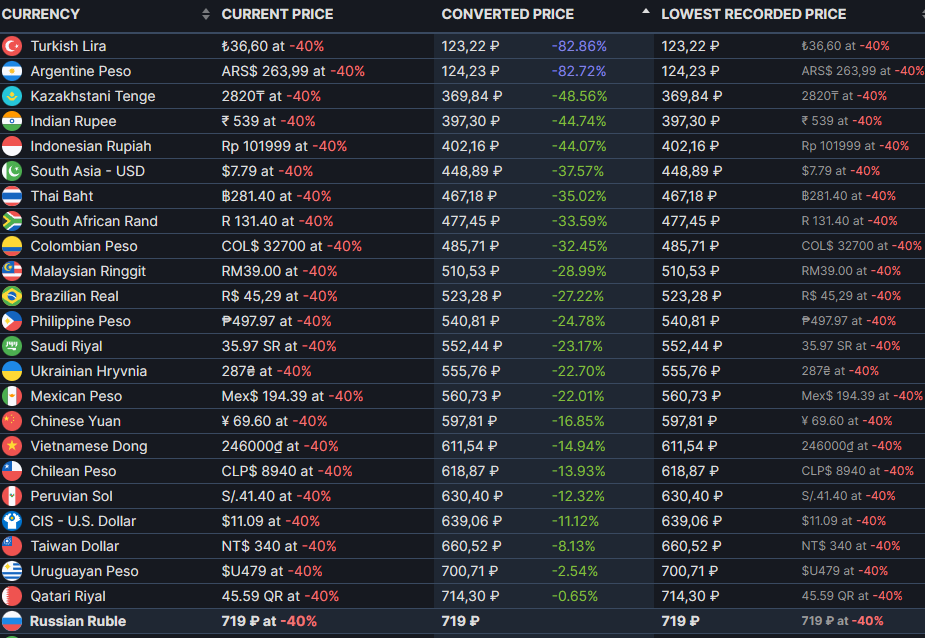Click the South African Rand flag
Screen dimensions: 925x638
(12, 221)
